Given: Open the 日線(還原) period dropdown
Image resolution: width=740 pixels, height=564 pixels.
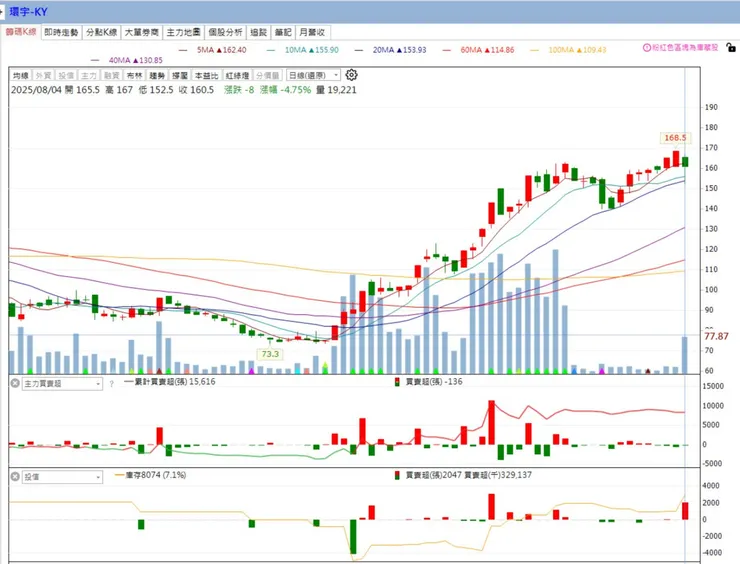Looking at the screenshot, I should [x=313, y=76].
